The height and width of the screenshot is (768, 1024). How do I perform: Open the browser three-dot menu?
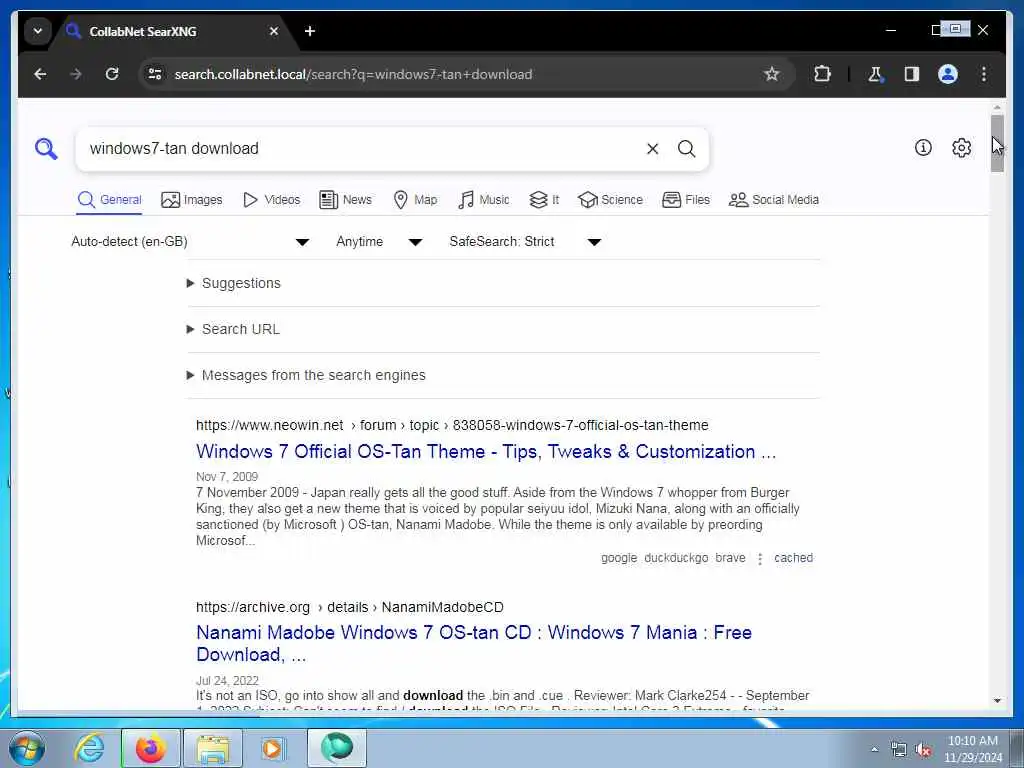point(984,74)
